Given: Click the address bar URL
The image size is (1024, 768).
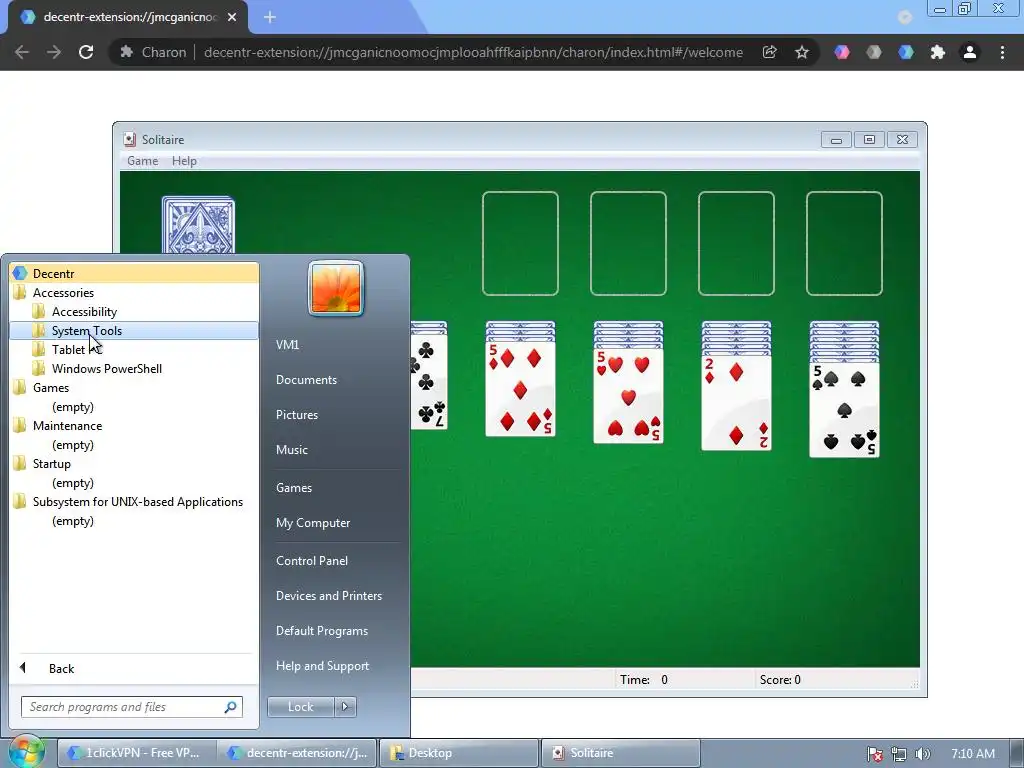Looking at the screenshot, I should pos(473,52).
